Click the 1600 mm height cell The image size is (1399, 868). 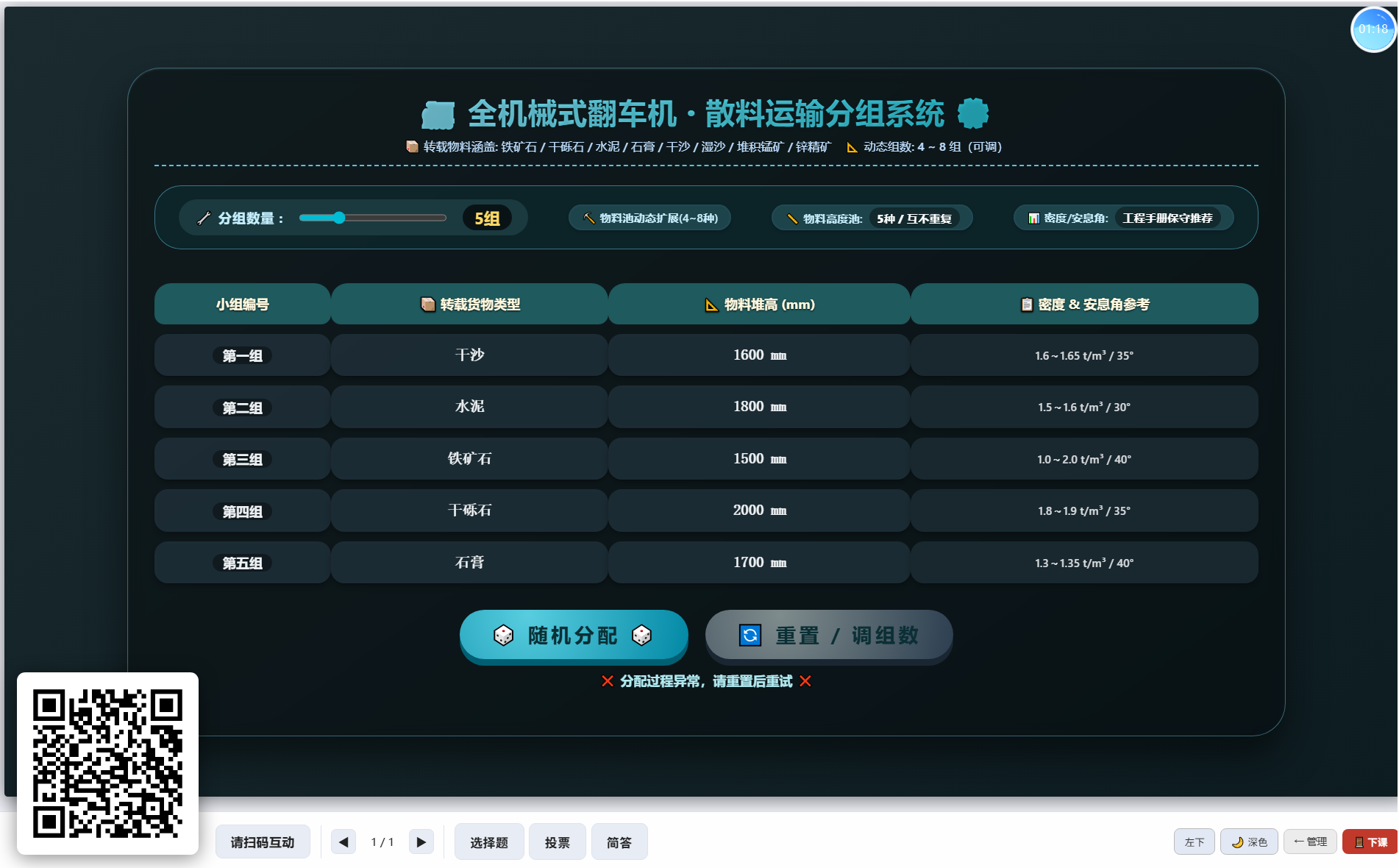click(759, 355)
